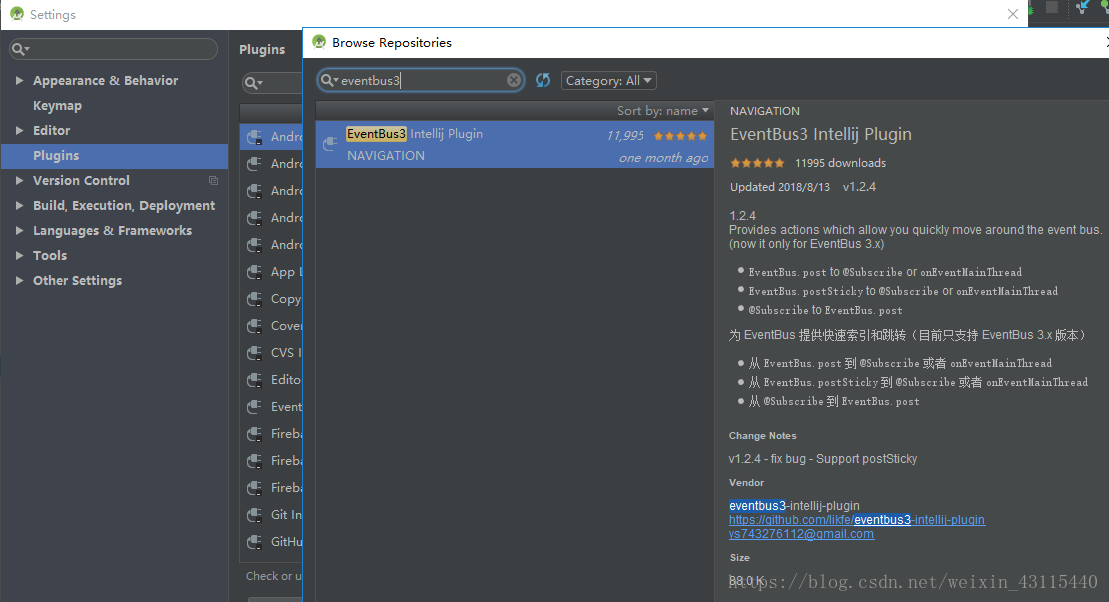
Task: Select Appearance & Behavior tree item
Action: pos(105,81)
